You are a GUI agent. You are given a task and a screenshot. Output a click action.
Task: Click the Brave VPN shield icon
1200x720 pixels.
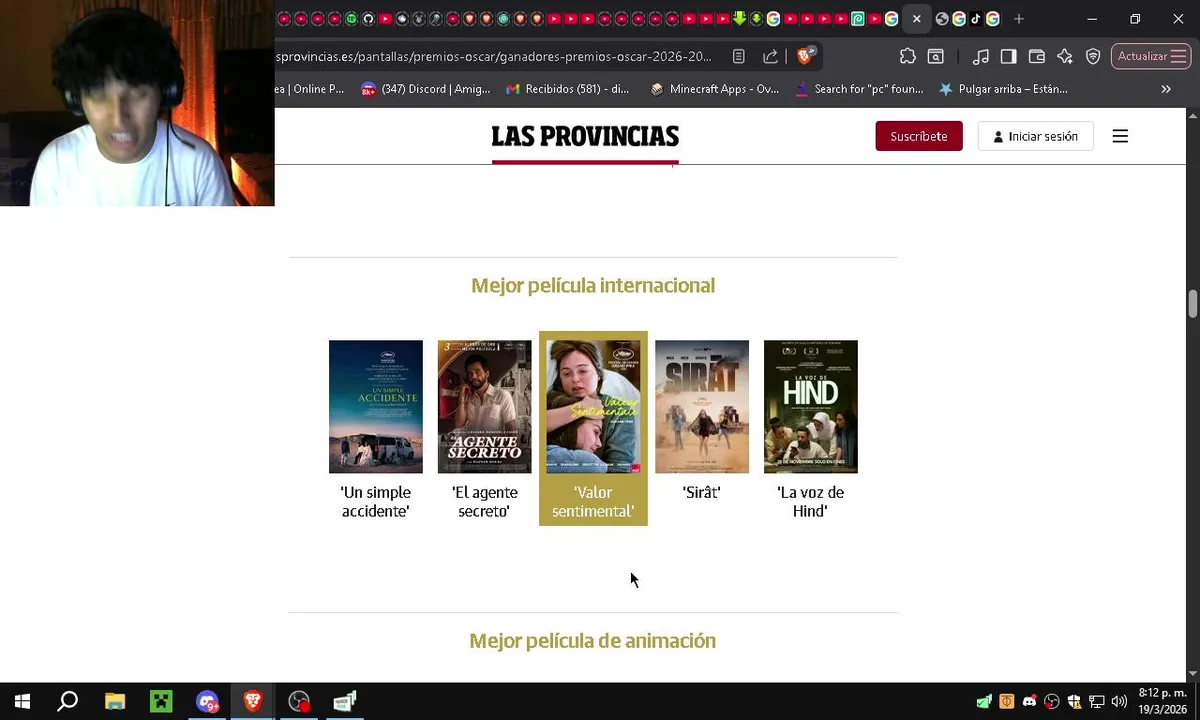coord(1093,57)
